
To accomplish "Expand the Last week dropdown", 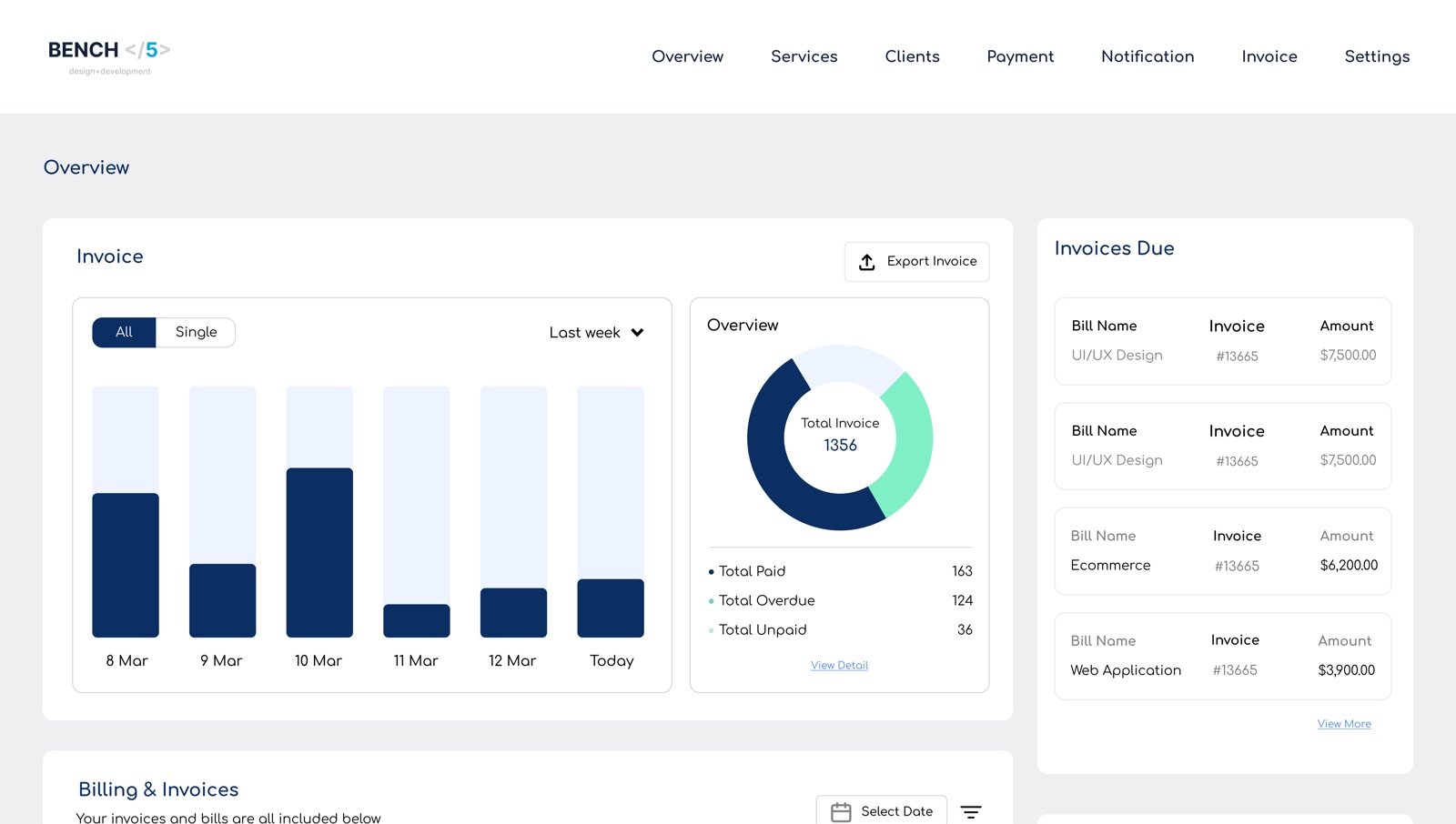I will (x=596, y=333).
